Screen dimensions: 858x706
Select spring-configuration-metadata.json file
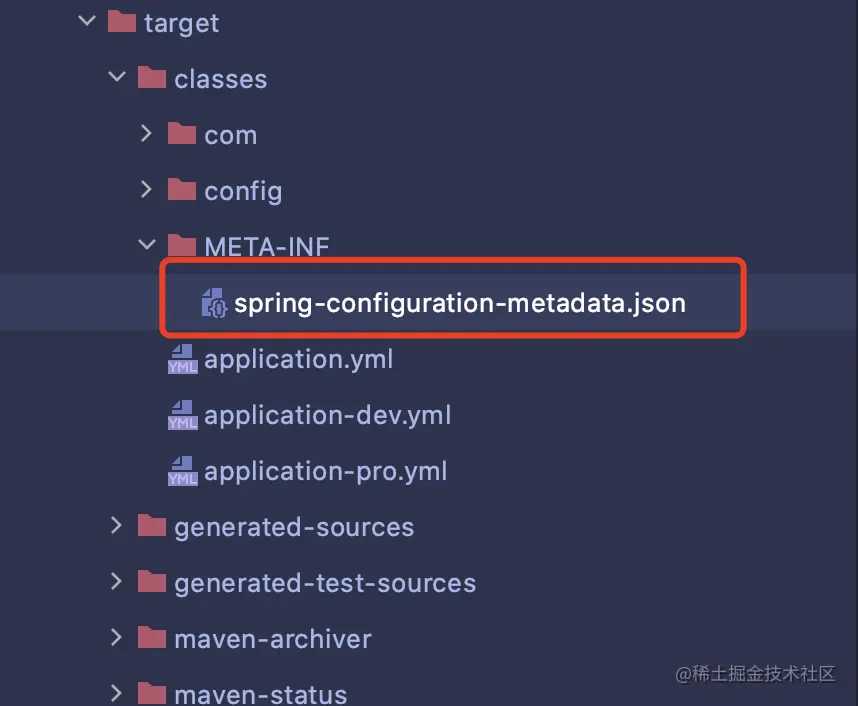(460, 303)
